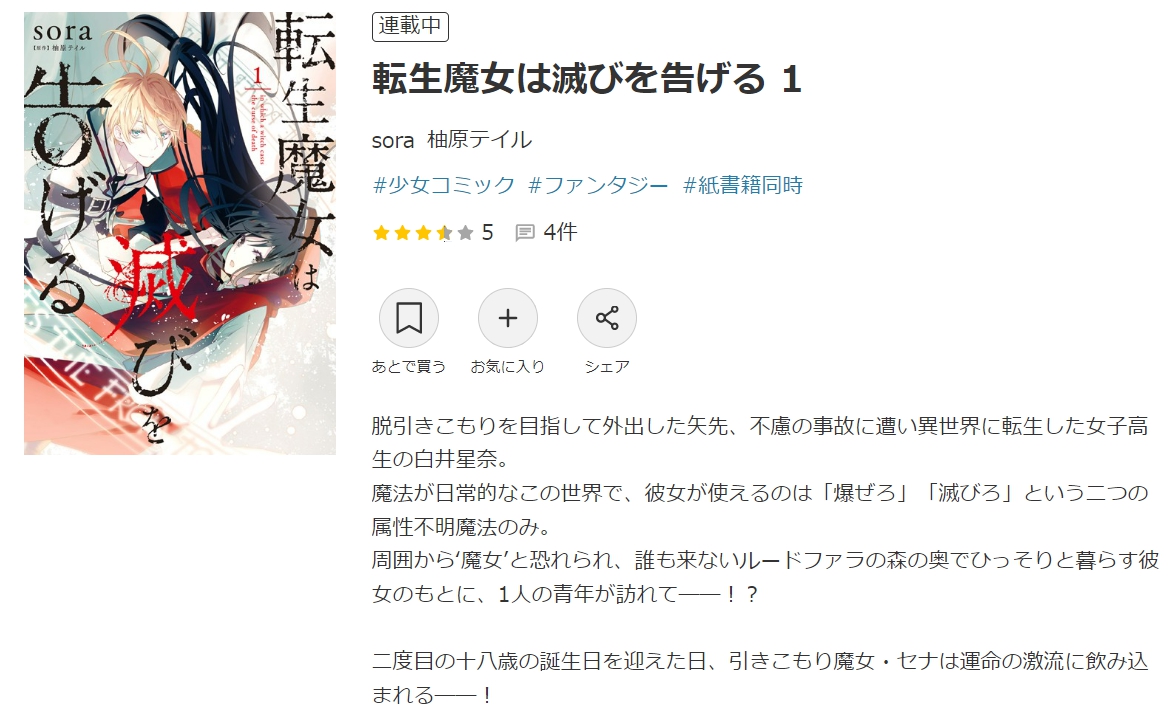Screen dimensions: 1170x718
Task: Click the お気に入り label text
Action: [507, 366]
